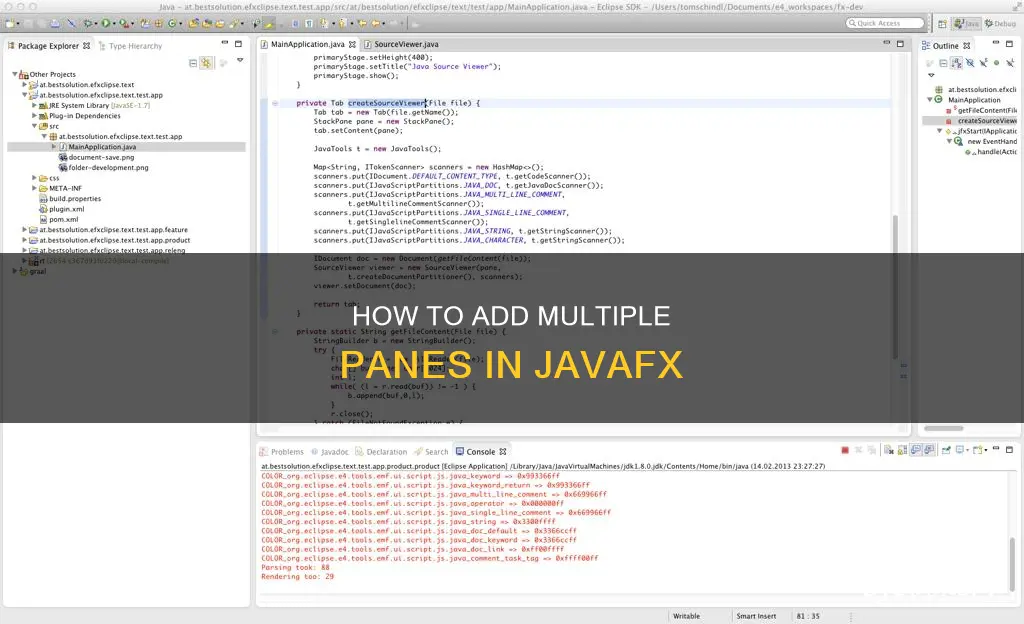1024x624 pixels.
Task: Click the Next Annotation toolbar icon
Action: point(324,23)
